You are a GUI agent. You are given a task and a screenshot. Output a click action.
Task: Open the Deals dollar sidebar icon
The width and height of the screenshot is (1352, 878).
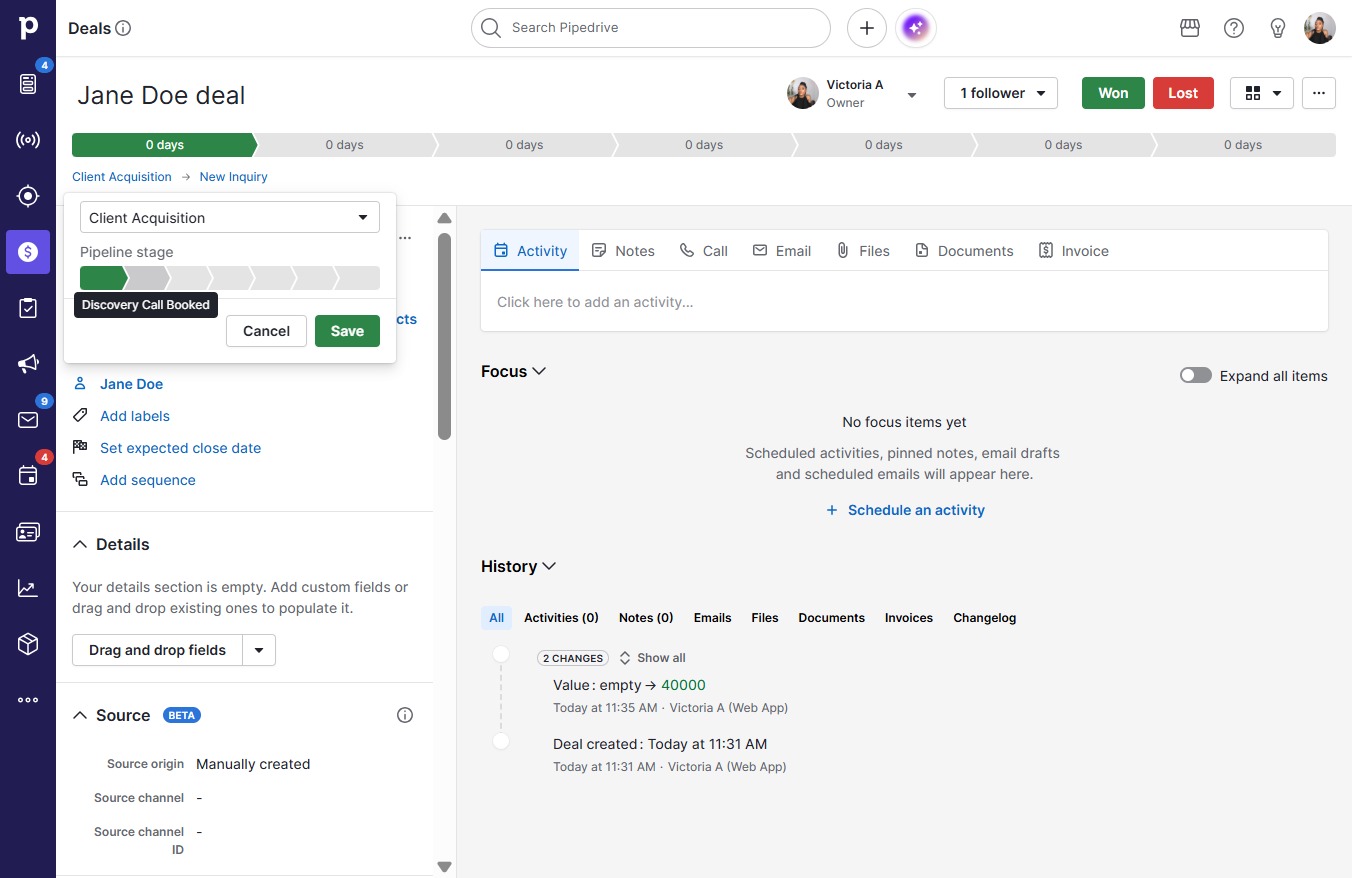(28, 252)
